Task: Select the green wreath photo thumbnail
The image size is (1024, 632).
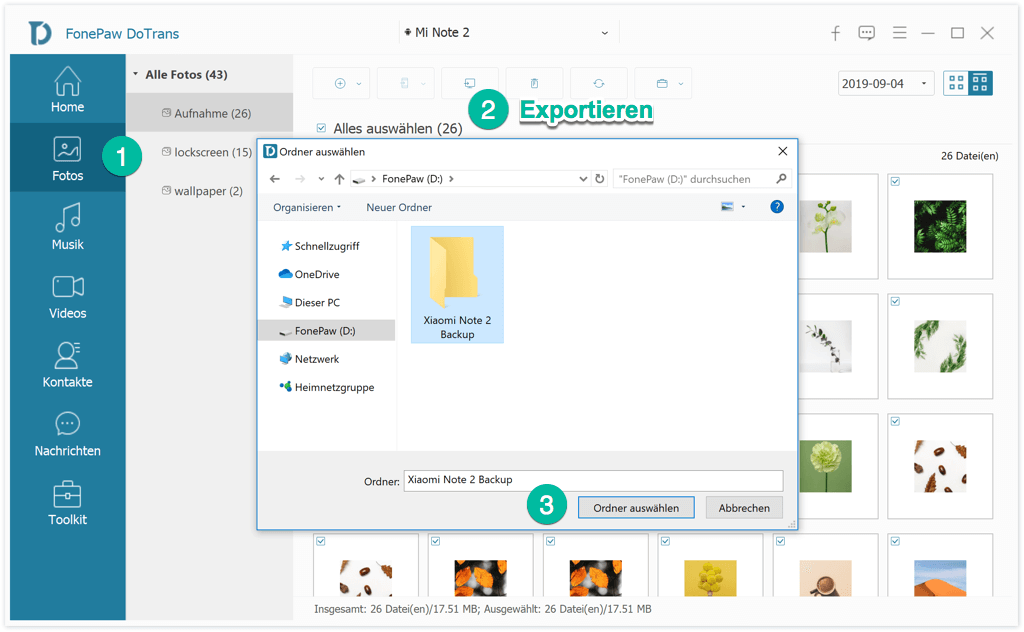Action: pos(940,347)
